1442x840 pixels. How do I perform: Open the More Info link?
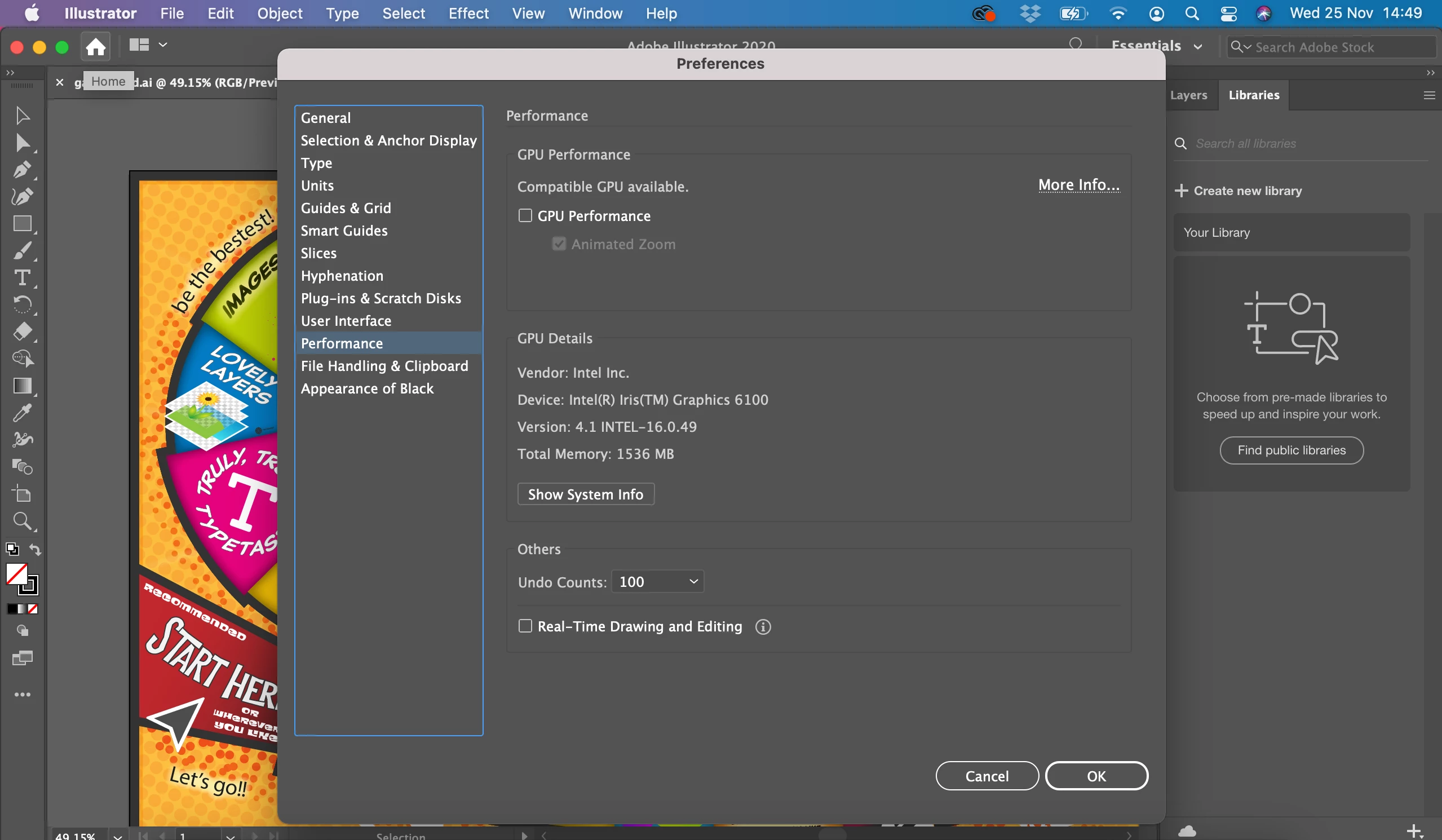pos(1078,185)
